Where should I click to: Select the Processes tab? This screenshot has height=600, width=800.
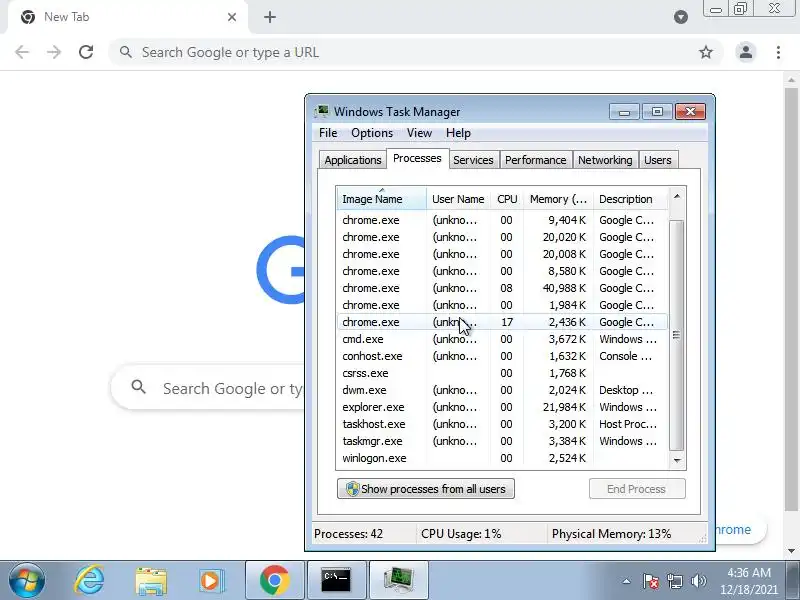click(417, 159)
